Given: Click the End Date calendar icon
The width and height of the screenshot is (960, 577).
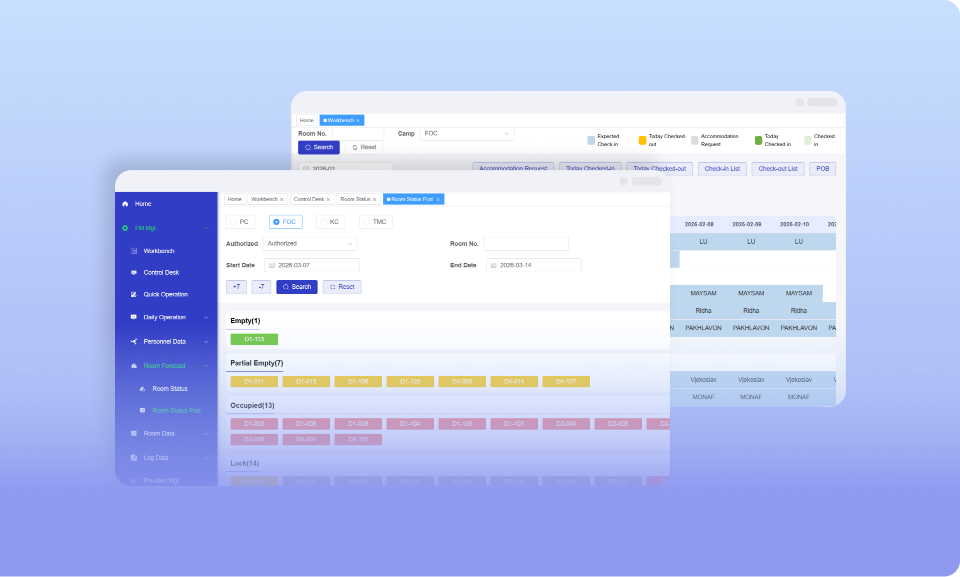Looking at the screenshot, I should click(493, 266).
